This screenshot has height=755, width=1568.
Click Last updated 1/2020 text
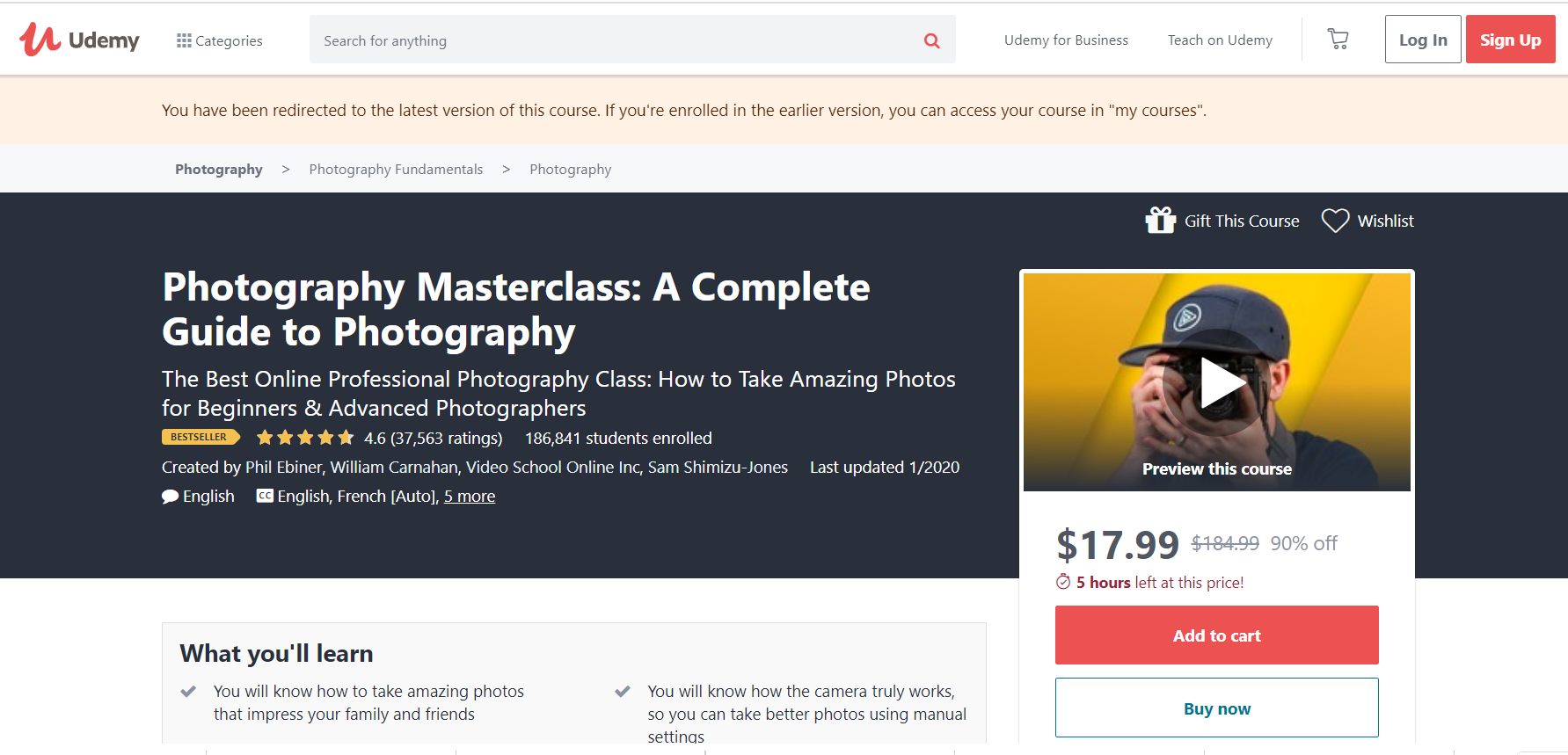[x=885, y=468]
